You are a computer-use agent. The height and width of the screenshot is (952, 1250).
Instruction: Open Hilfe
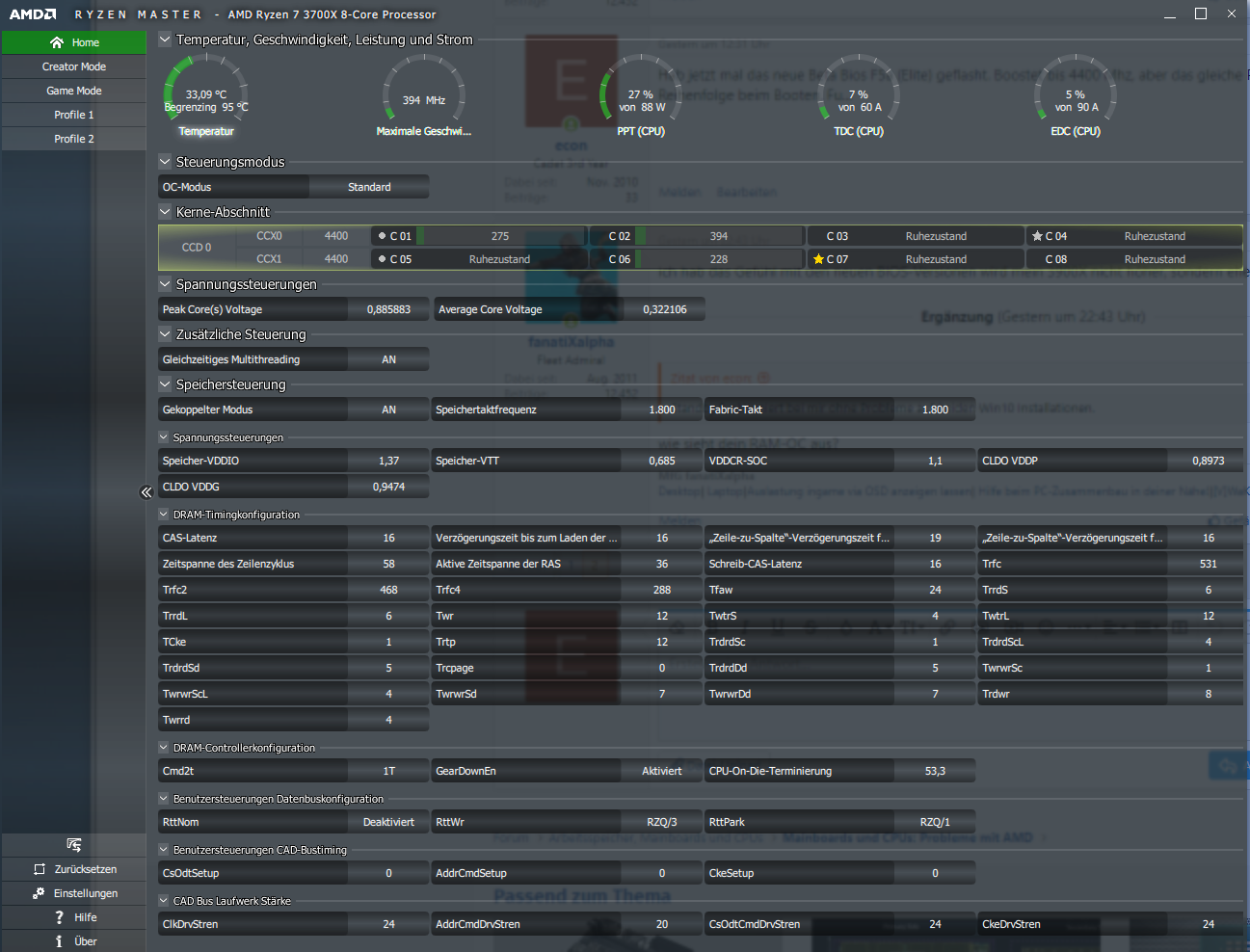tap(74, 917)
